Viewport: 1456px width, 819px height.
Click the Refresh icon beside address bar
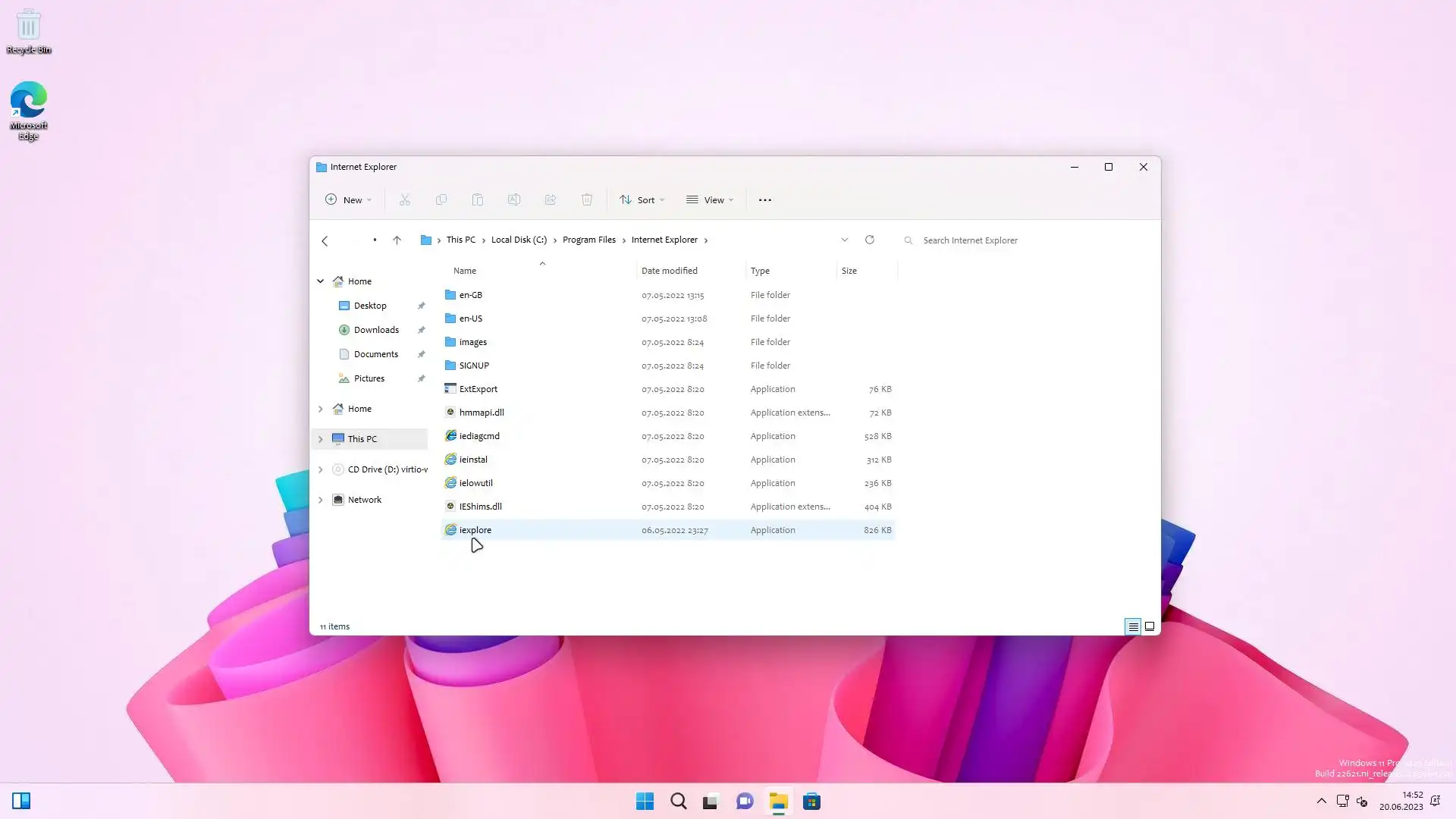pyautogui.click(x=870, y=240)
